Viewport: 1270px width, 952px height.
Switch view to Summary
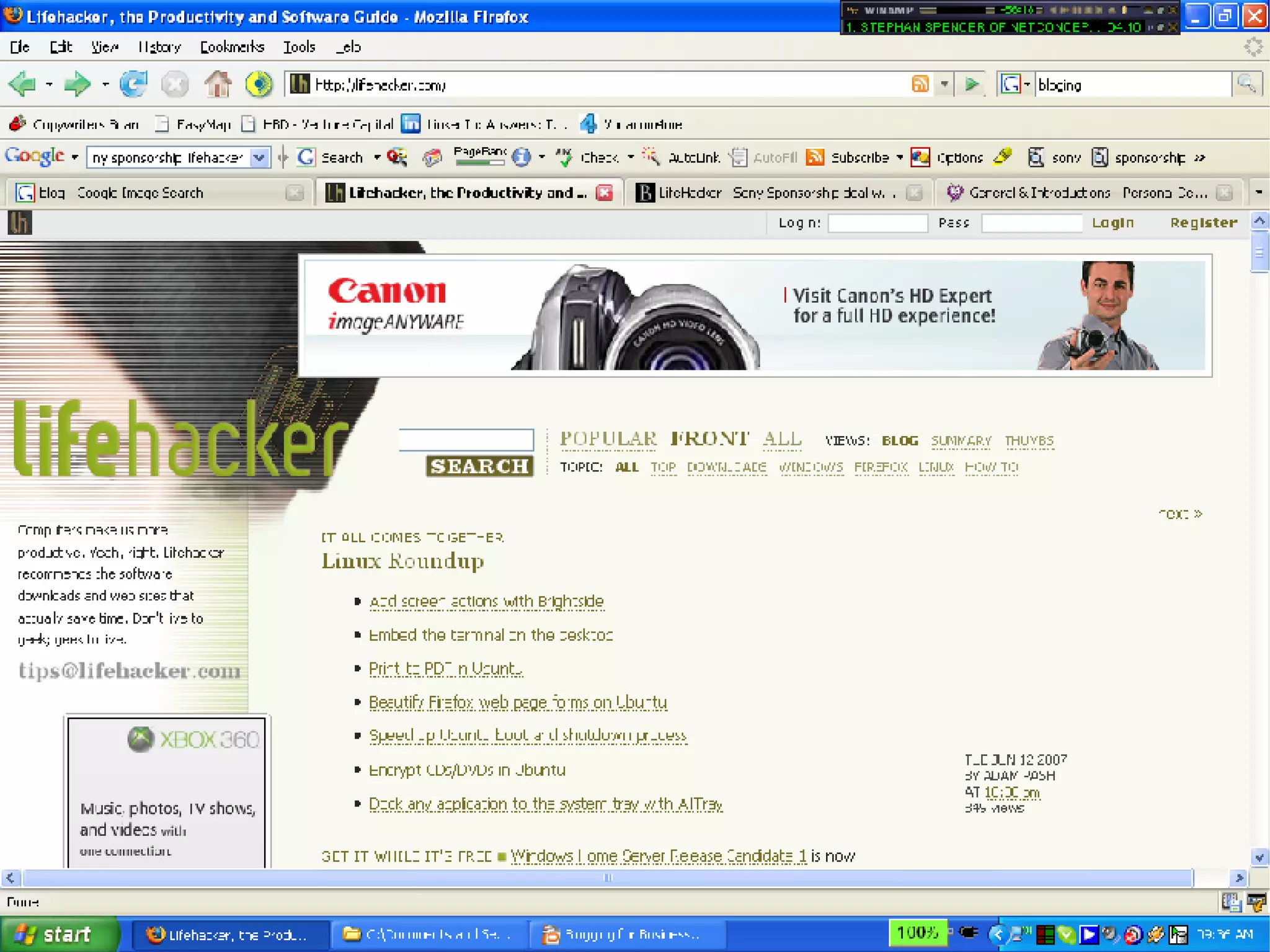coord(961,440)
